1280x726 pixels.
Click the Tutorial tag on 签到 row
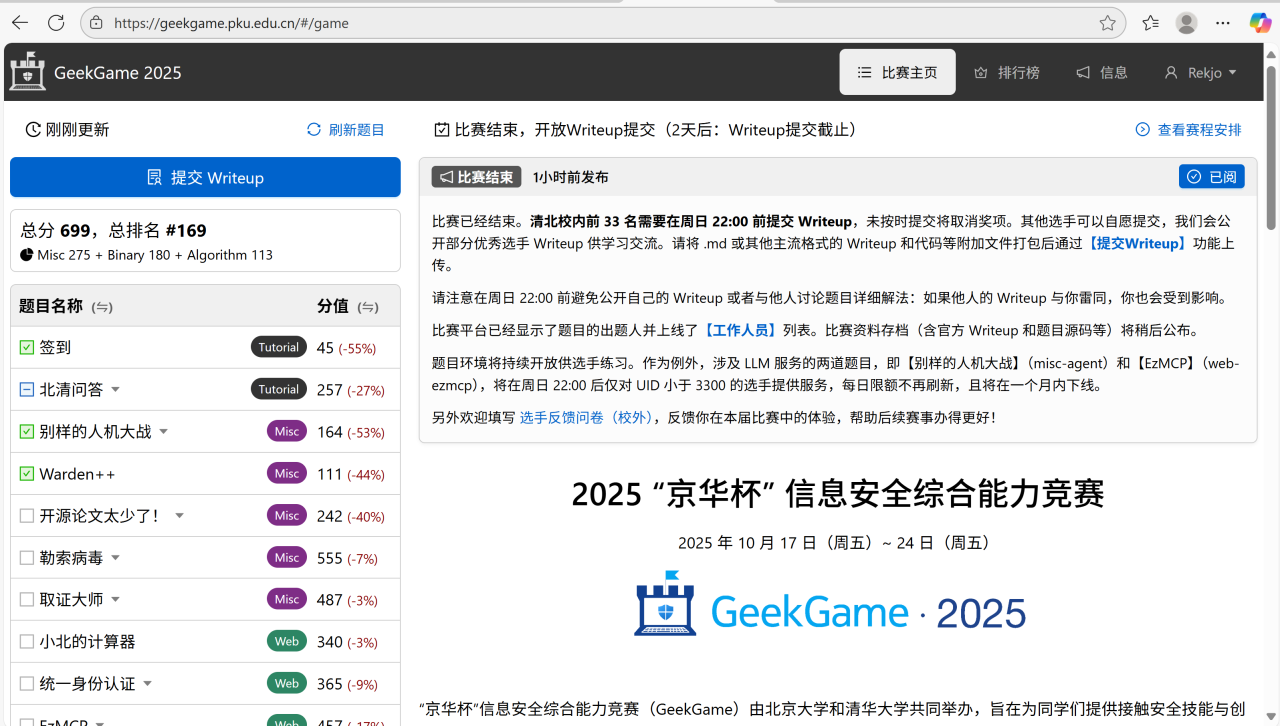click(279, 347)
